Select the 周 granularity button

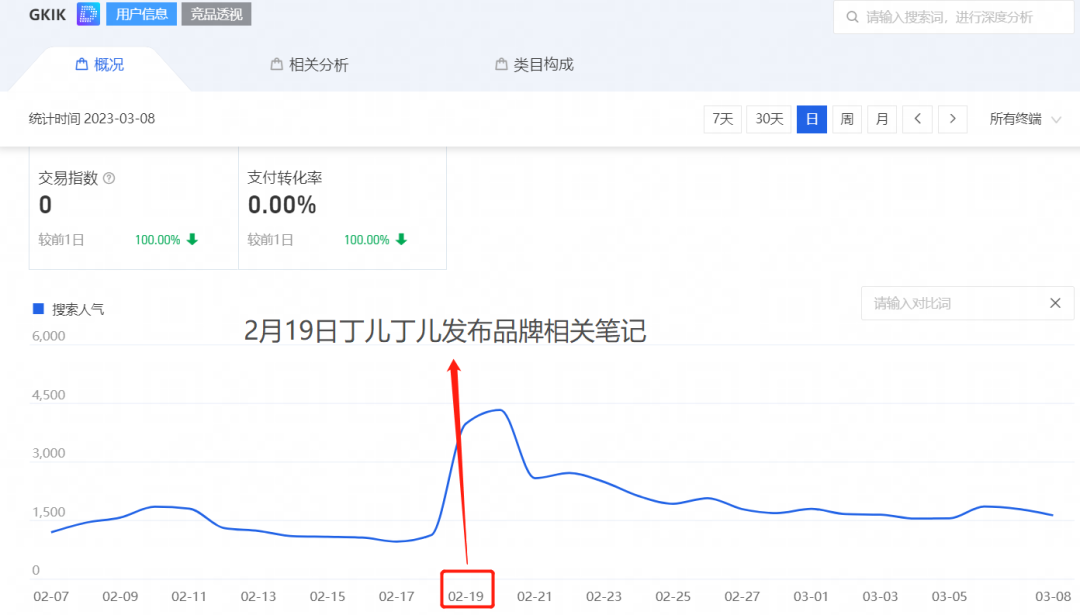click(x=847, y=119)
